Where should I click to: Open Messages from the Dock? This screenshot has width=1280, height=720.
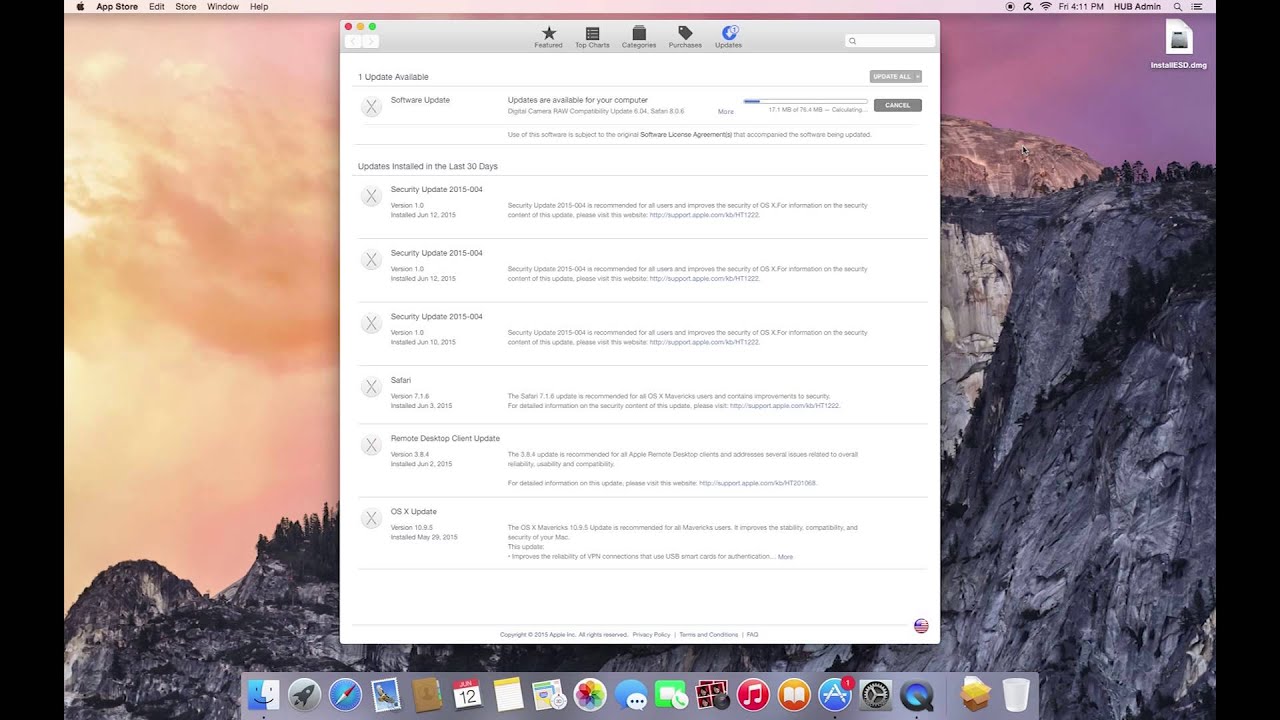(631, 695)
